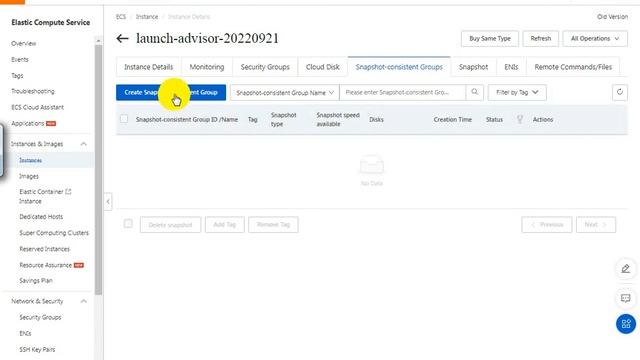Click the Buy Same Type button

tap(490, 38)
